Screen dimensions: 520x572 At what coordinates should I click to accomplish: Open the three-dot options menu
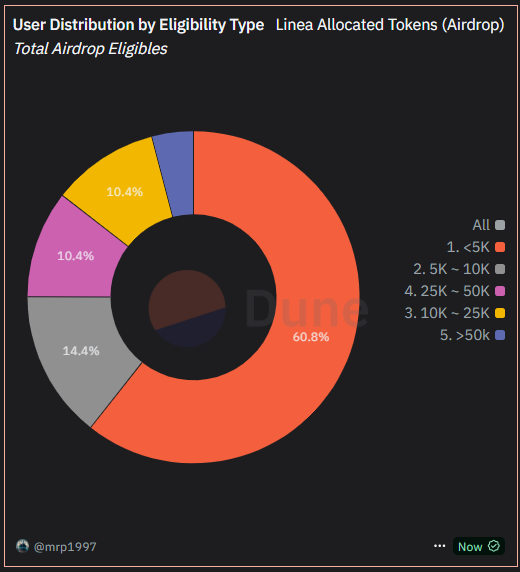tap(439, 546)
